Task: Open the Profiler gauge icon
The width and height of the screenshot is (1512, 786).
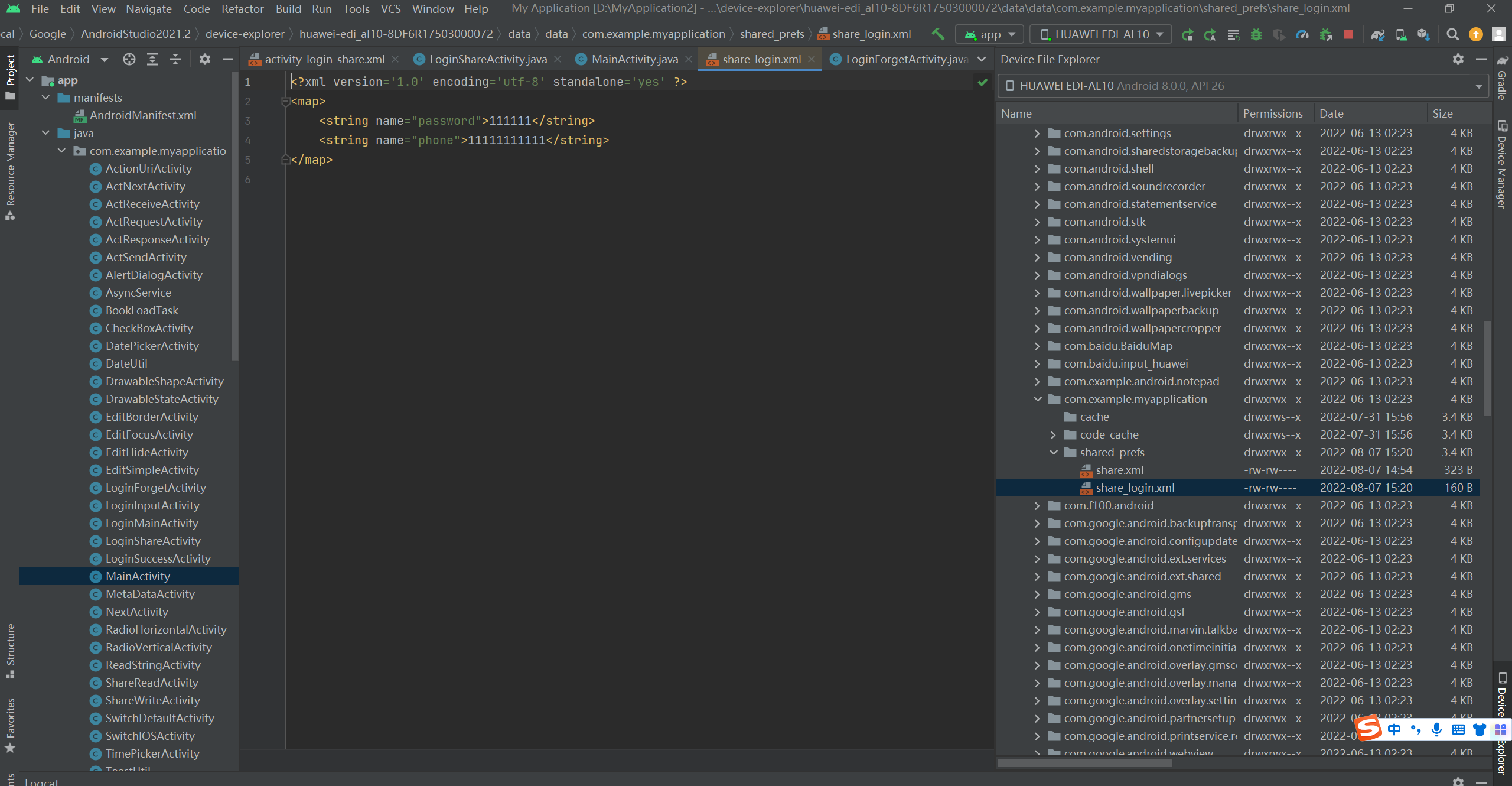Action: coord(1302,34)
